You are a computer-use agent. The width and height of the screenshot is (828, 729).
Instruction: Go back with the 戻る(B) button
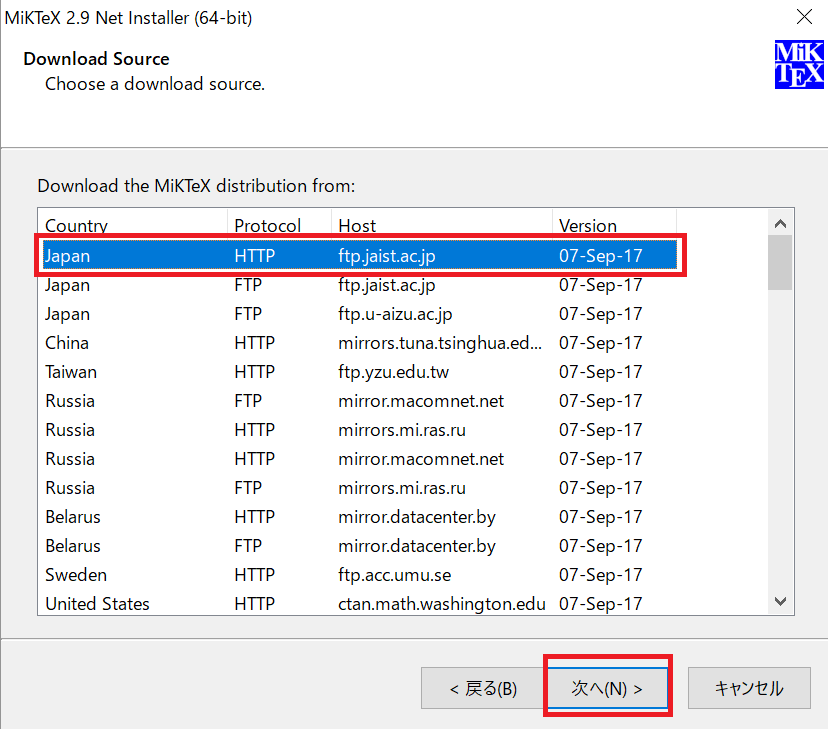(483, 688)
